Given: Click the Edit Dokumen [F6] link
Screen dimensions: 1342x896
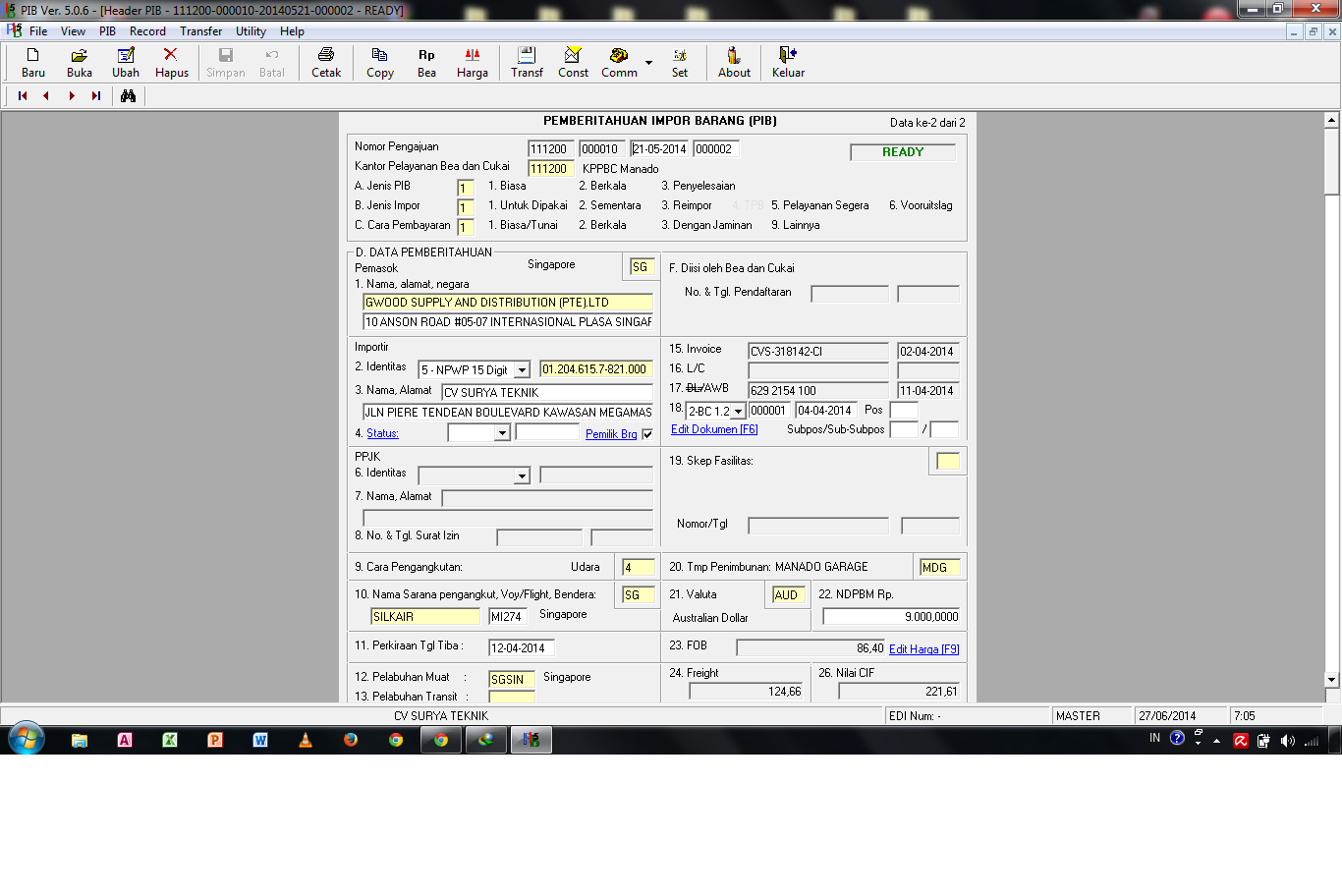Looking at the screenshot, I should click(714, 429).
